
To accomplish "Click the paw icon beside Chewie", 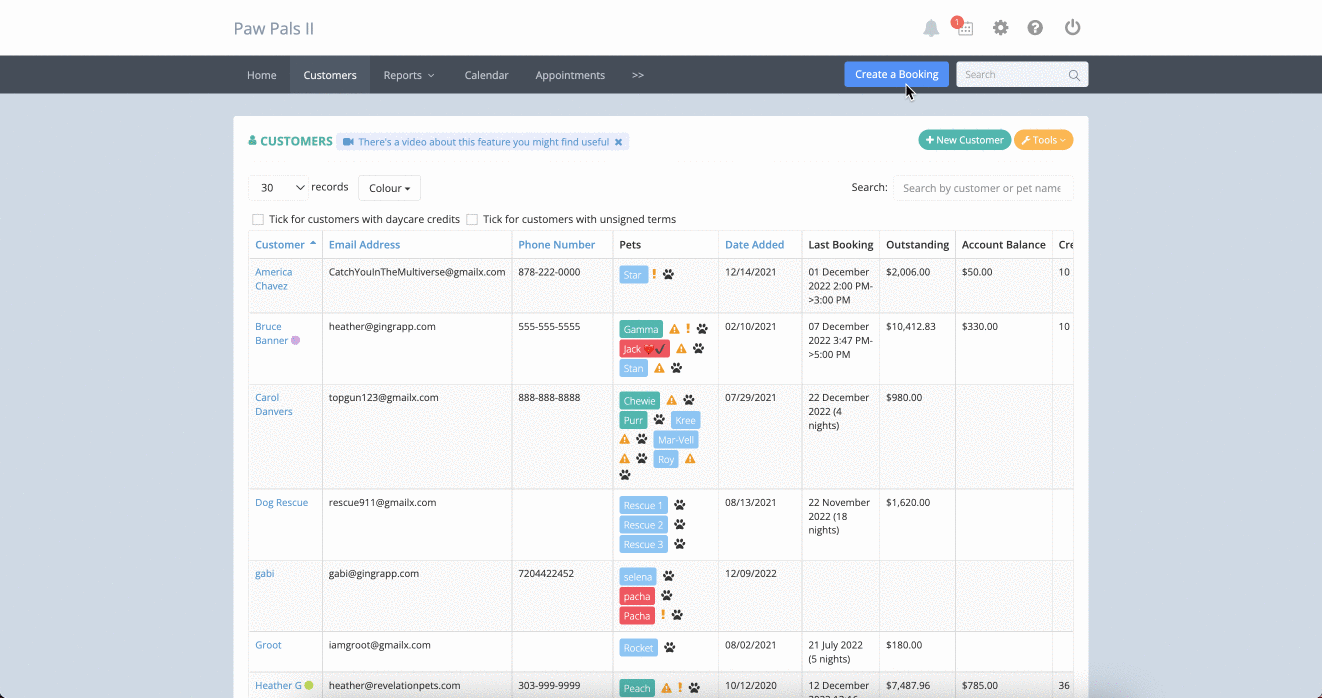I will 688,400.
